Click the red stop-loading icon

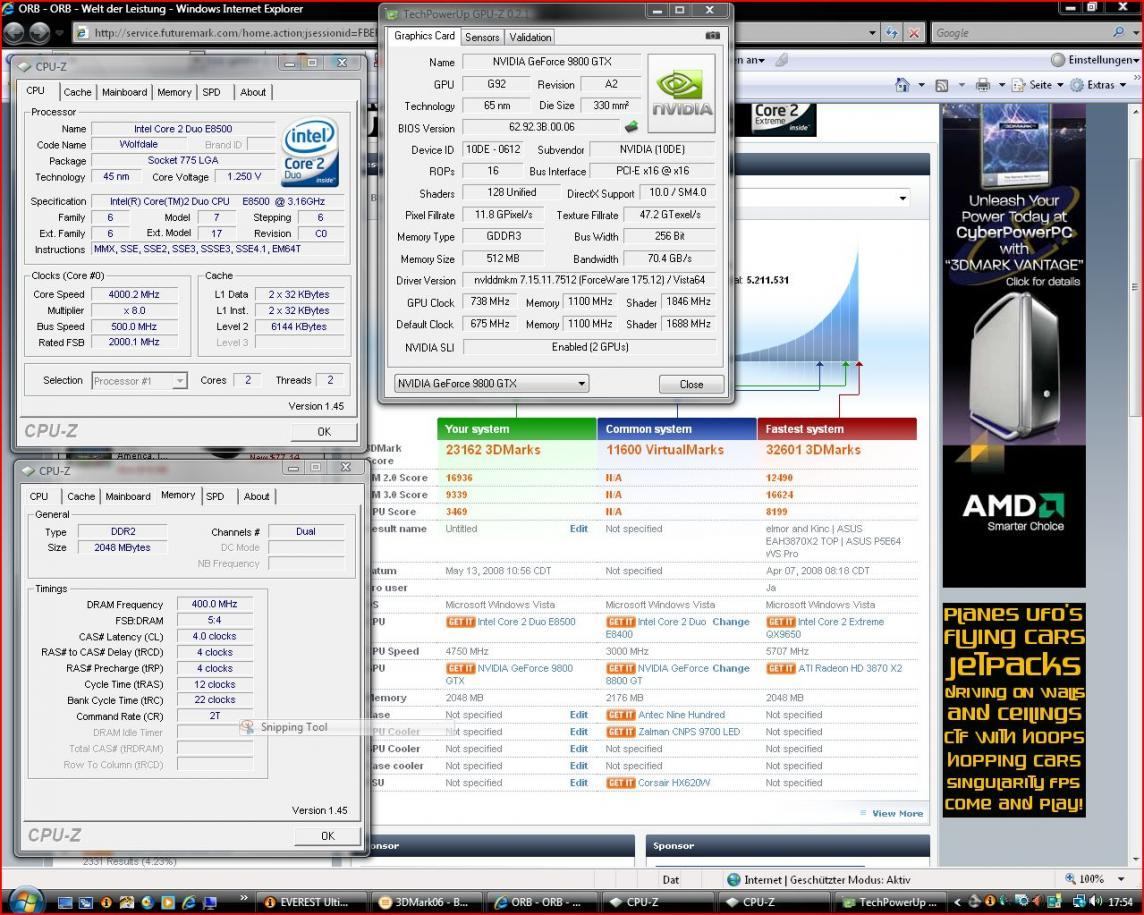click(914, 33)
